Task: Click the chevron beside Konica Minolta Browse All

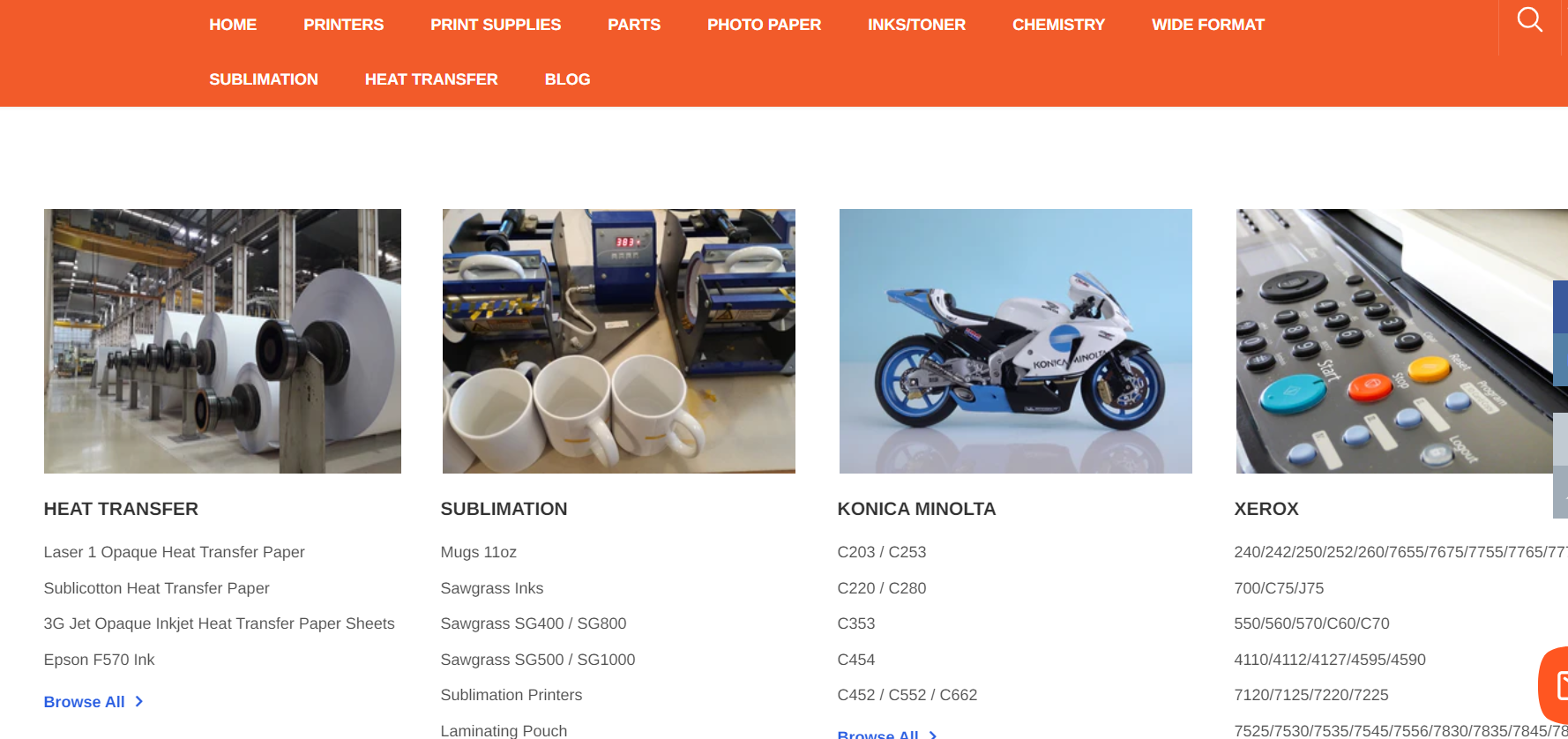Action: 933,735
